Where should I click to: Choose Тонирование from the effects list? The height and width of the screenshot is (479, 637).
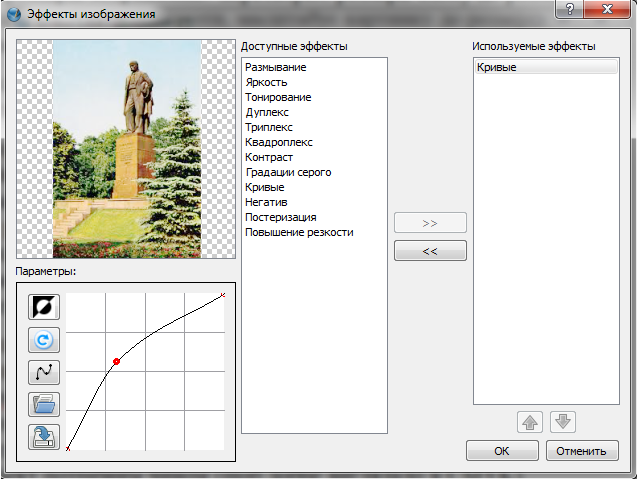point(278,97)
